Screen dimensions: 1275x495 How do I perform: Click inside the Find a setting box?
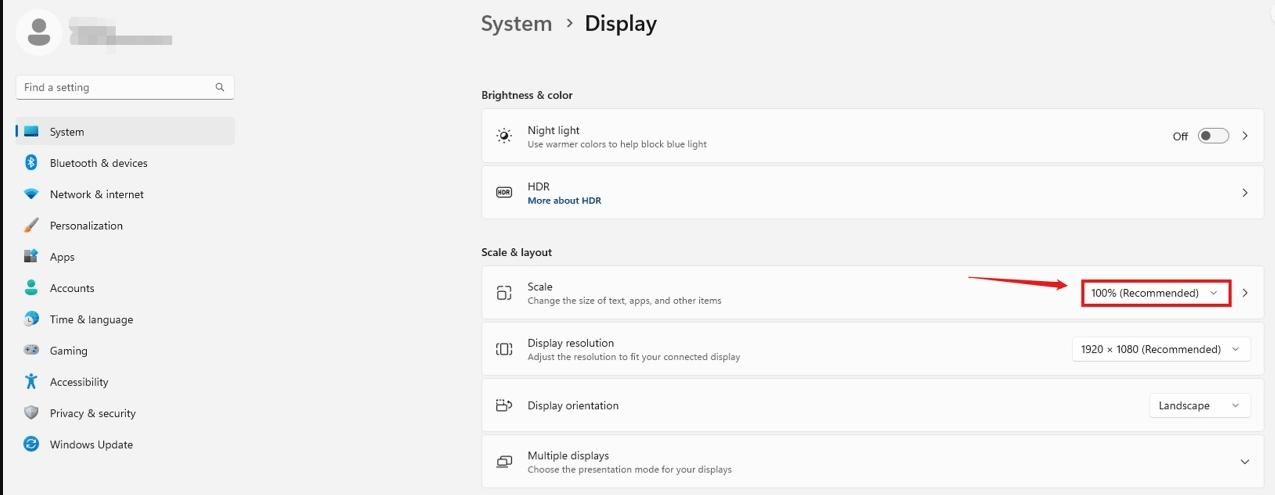125,87
